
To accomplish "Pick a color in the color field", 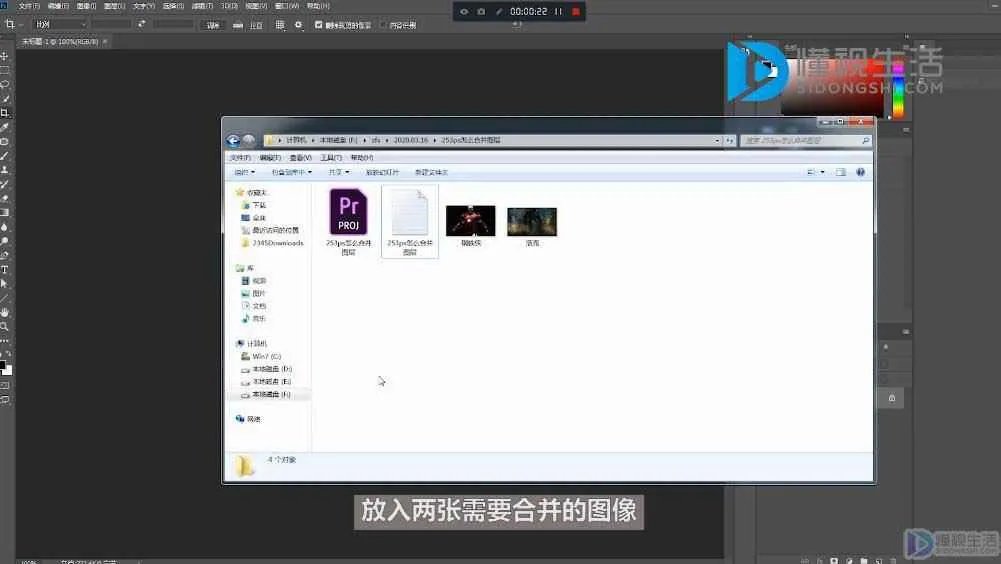I will click(834, 88).
